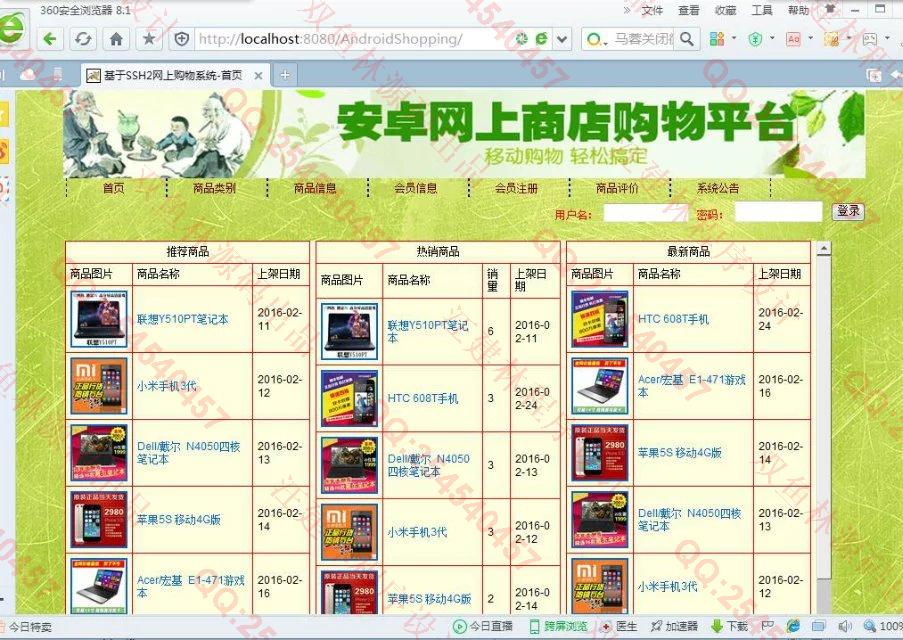Open 加速器 in status bar
This screenshot has height=640, width=903.
(674, 627)
